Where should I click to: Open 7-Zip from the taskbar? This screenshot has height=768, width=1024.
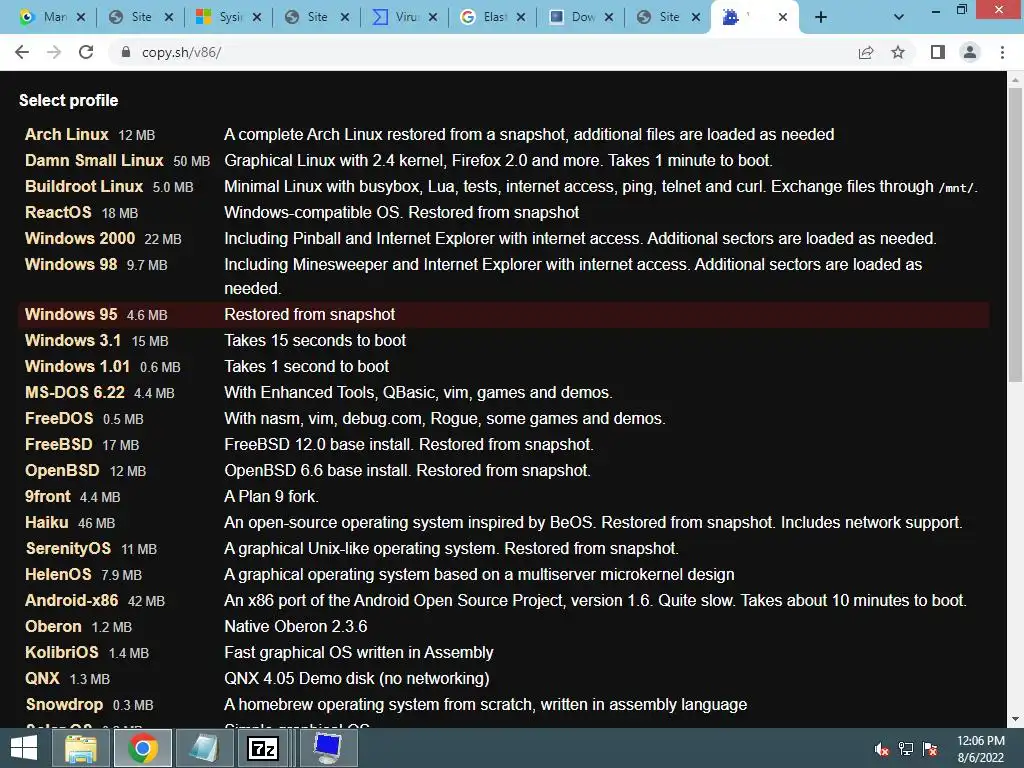click(264, 748)
